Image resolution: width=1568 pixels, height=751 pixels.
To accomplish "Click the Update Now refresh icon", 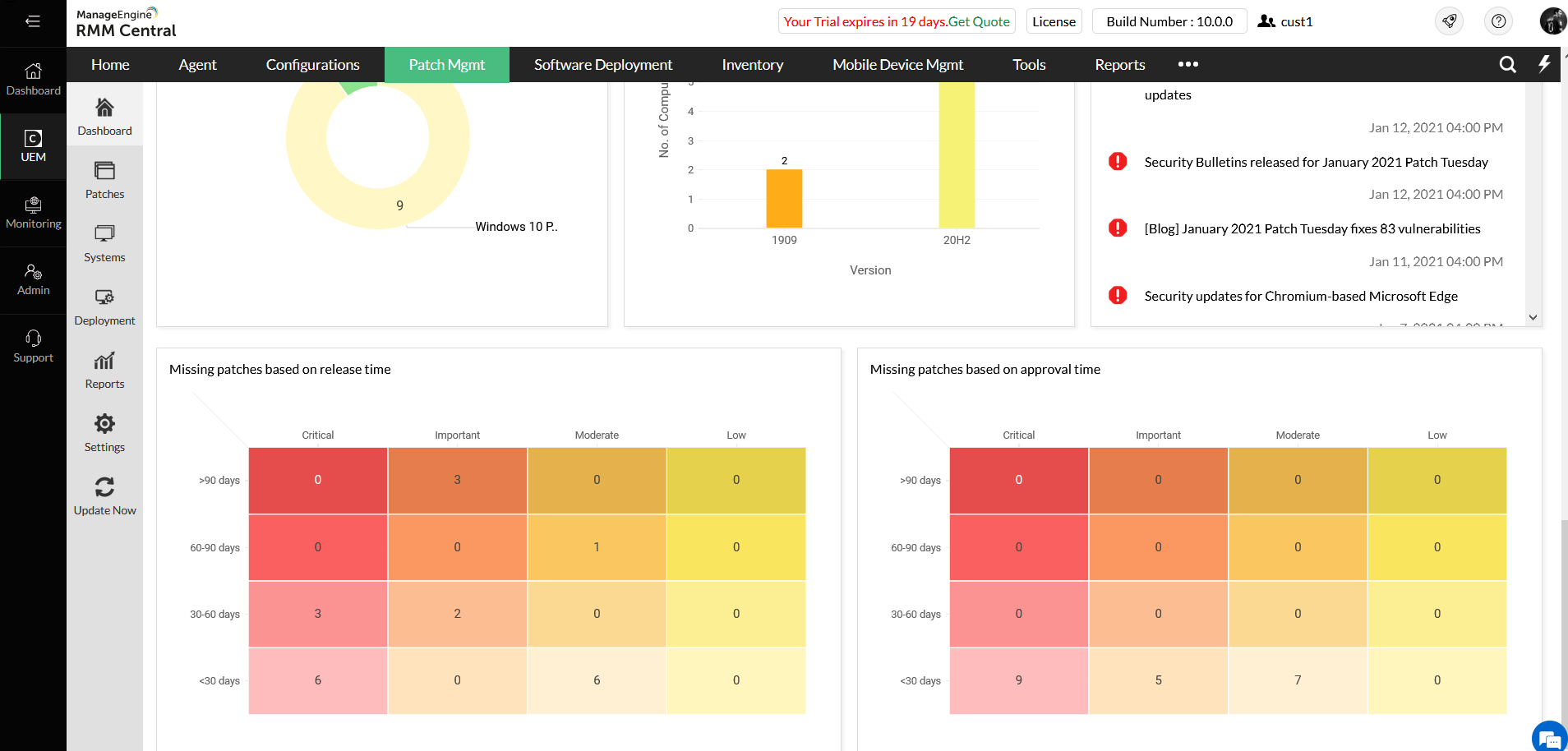I will coord(104,487).
